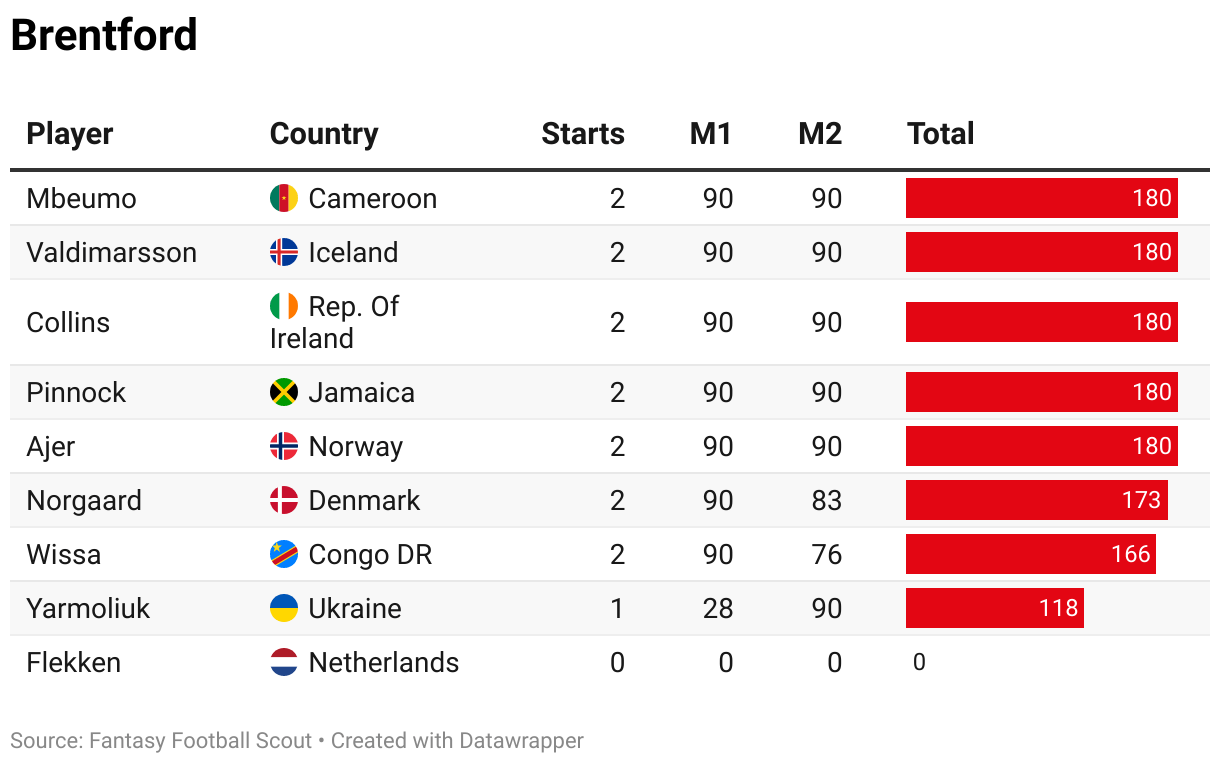Sort by the Total column header
The height and width of the screenshot is (764, 1220).
pos(940,134)
